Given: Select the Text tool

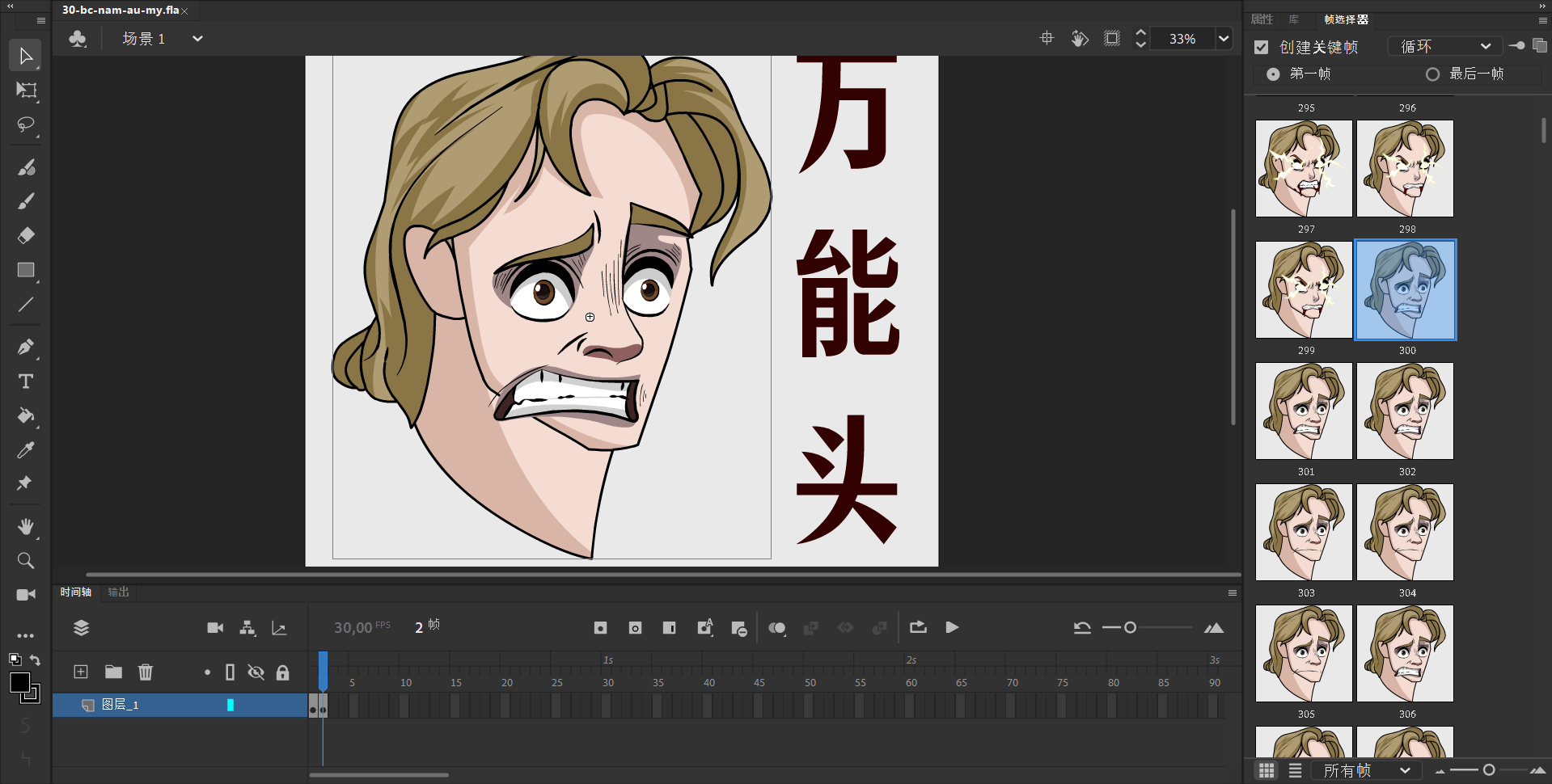Looking at the screenshot, I should coord(26,381).
